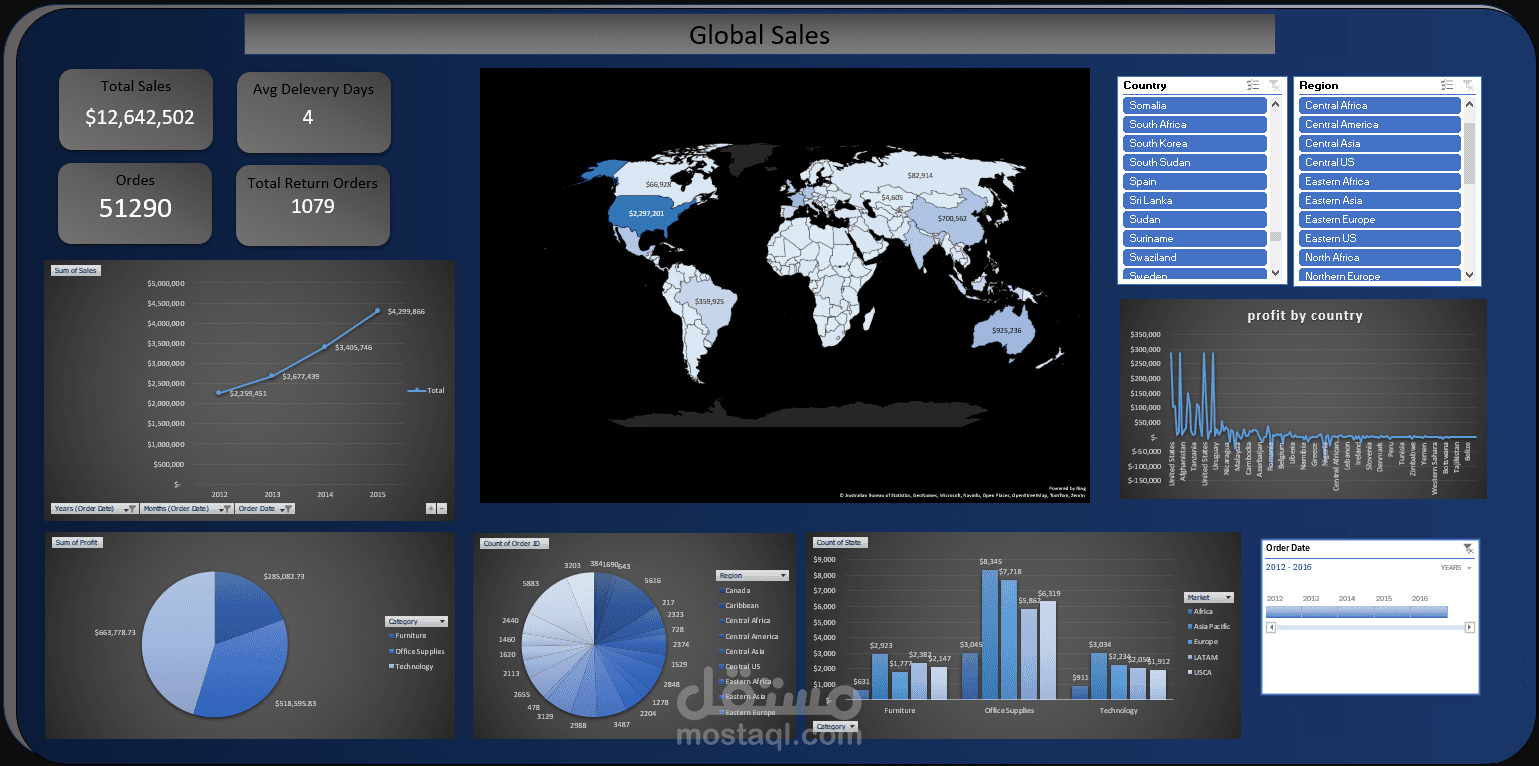Image resolution: width=1539 pixels, height=766 pixels.
Task: Toggle Eastern Europe in the Region slicer
Action: pos(1380,219)
